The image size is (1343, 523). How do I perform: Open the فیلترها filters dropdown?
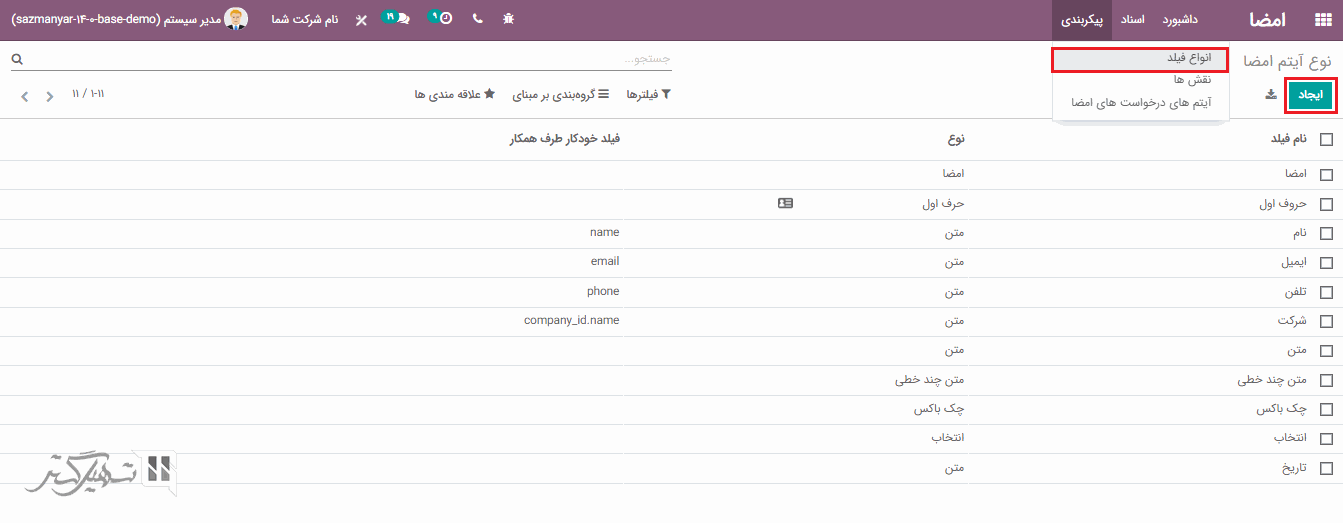[x=649, y=94]
